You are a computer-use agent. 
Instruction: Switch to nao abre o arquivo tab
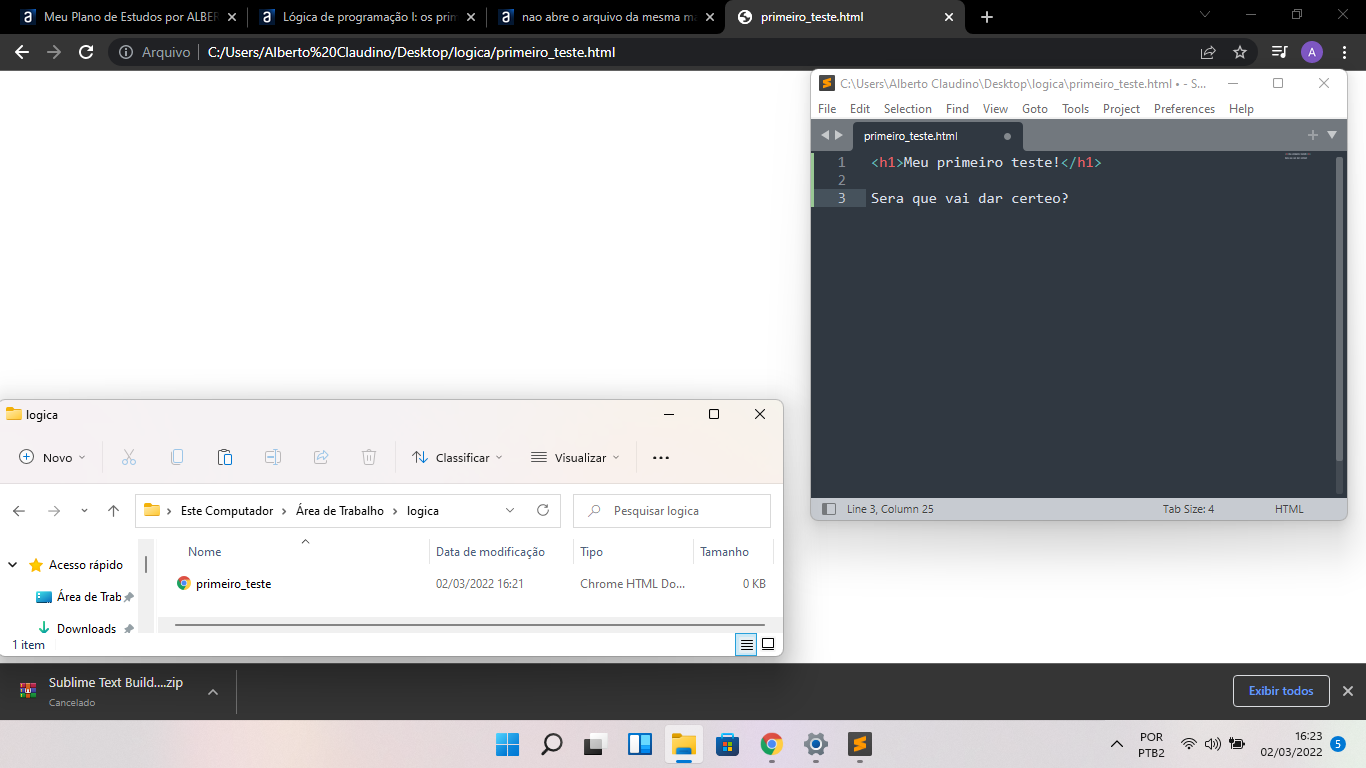pos(604,17)
